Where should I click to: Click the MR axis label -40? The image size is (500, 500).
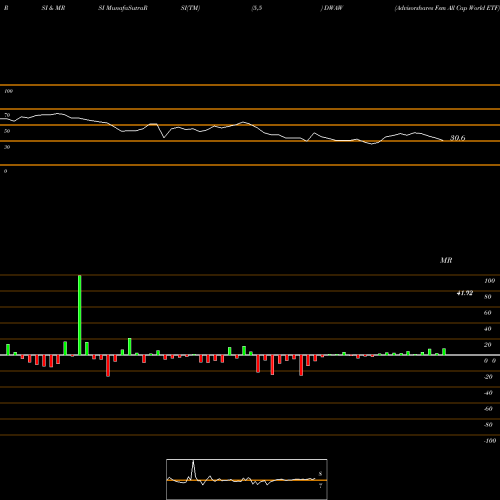click(488, 393)
